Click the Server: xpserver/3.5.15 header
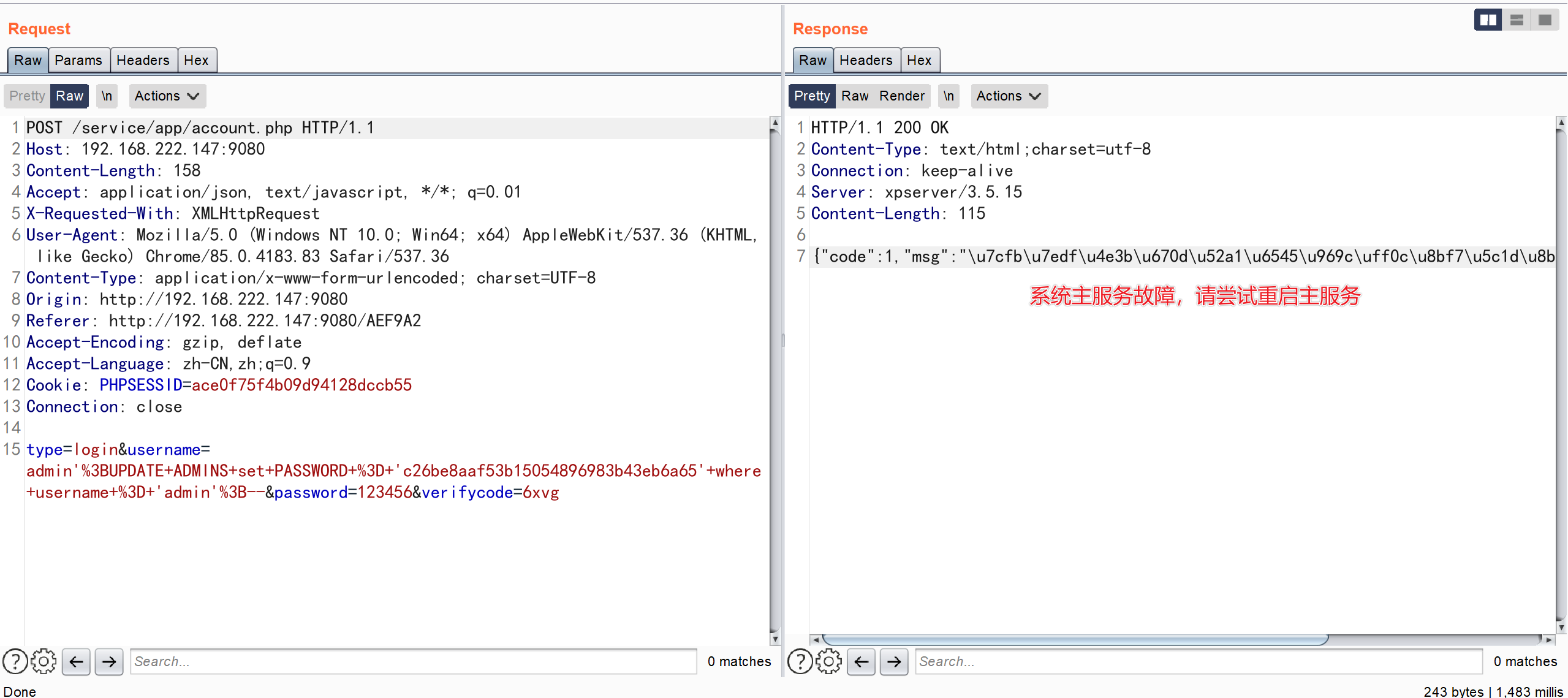Image resolution: width=1568 pixels, height=698 pixels. tap(917, 192)
